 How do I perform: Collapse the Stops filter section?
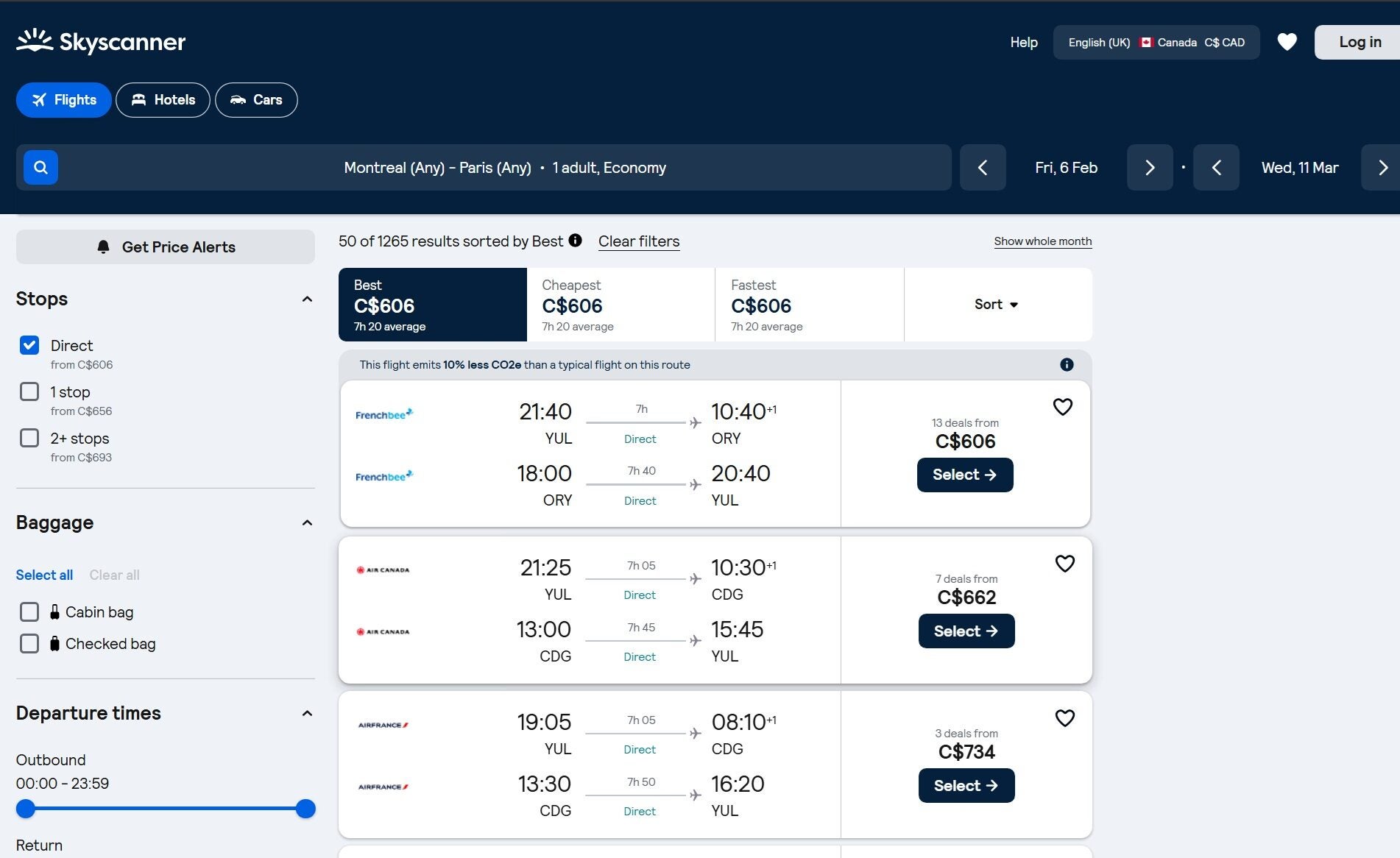pyautogui.click(x=307, y=299)
